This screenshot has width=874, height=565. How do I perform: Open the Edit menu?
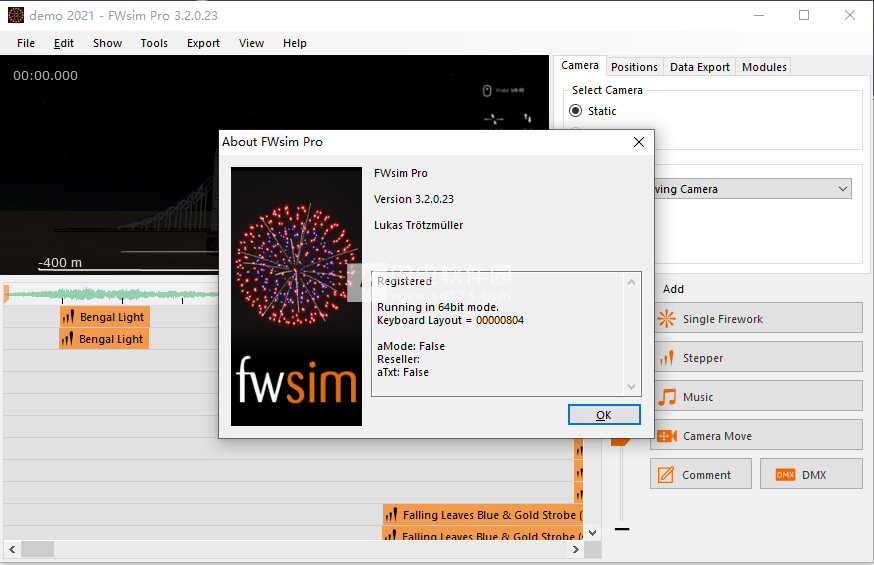click(x=64, y=43)
